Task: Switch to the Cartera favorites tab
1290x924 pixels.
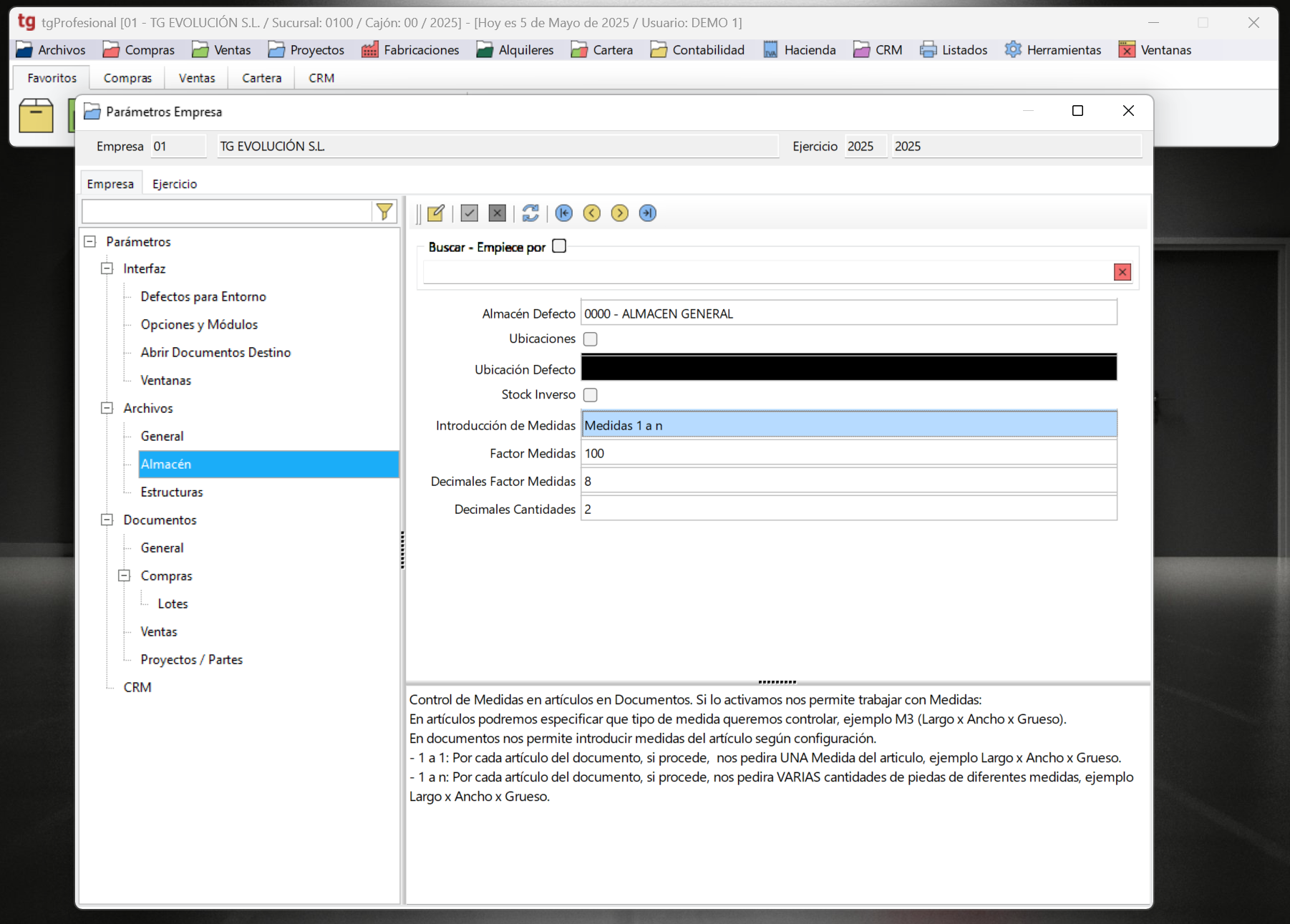Action: (262, 78)
